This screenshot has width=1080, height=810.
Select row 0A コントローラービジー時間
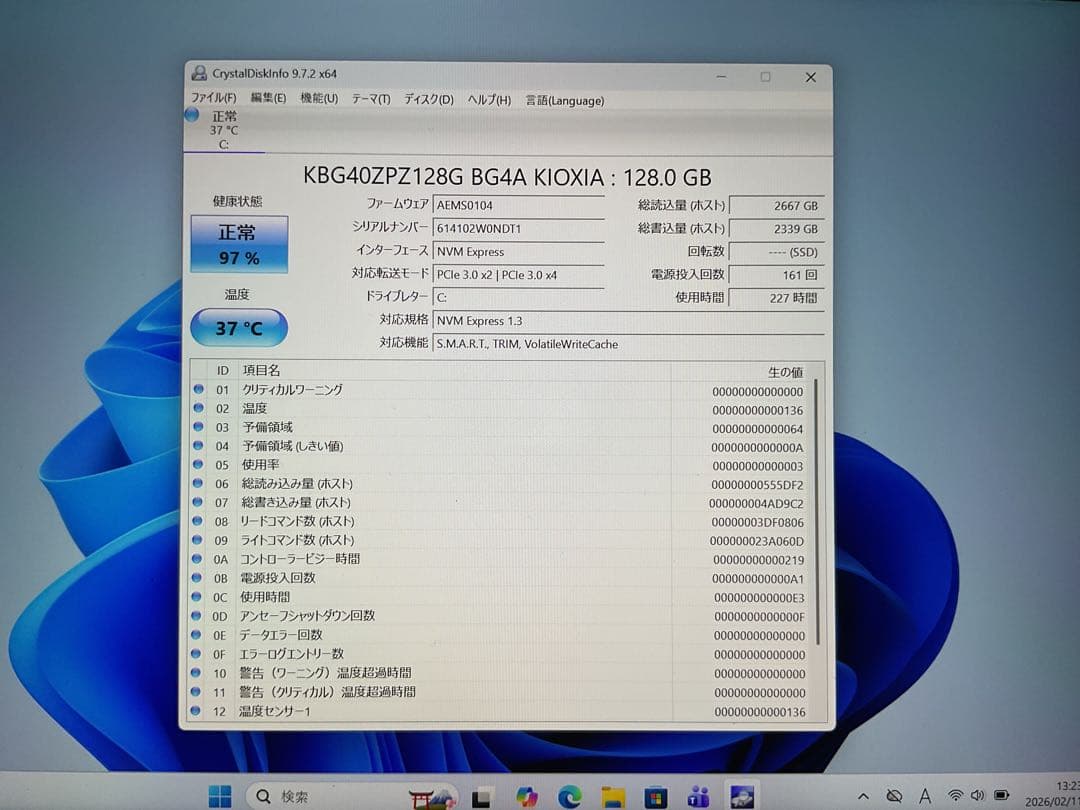click(x=501, y=559)
